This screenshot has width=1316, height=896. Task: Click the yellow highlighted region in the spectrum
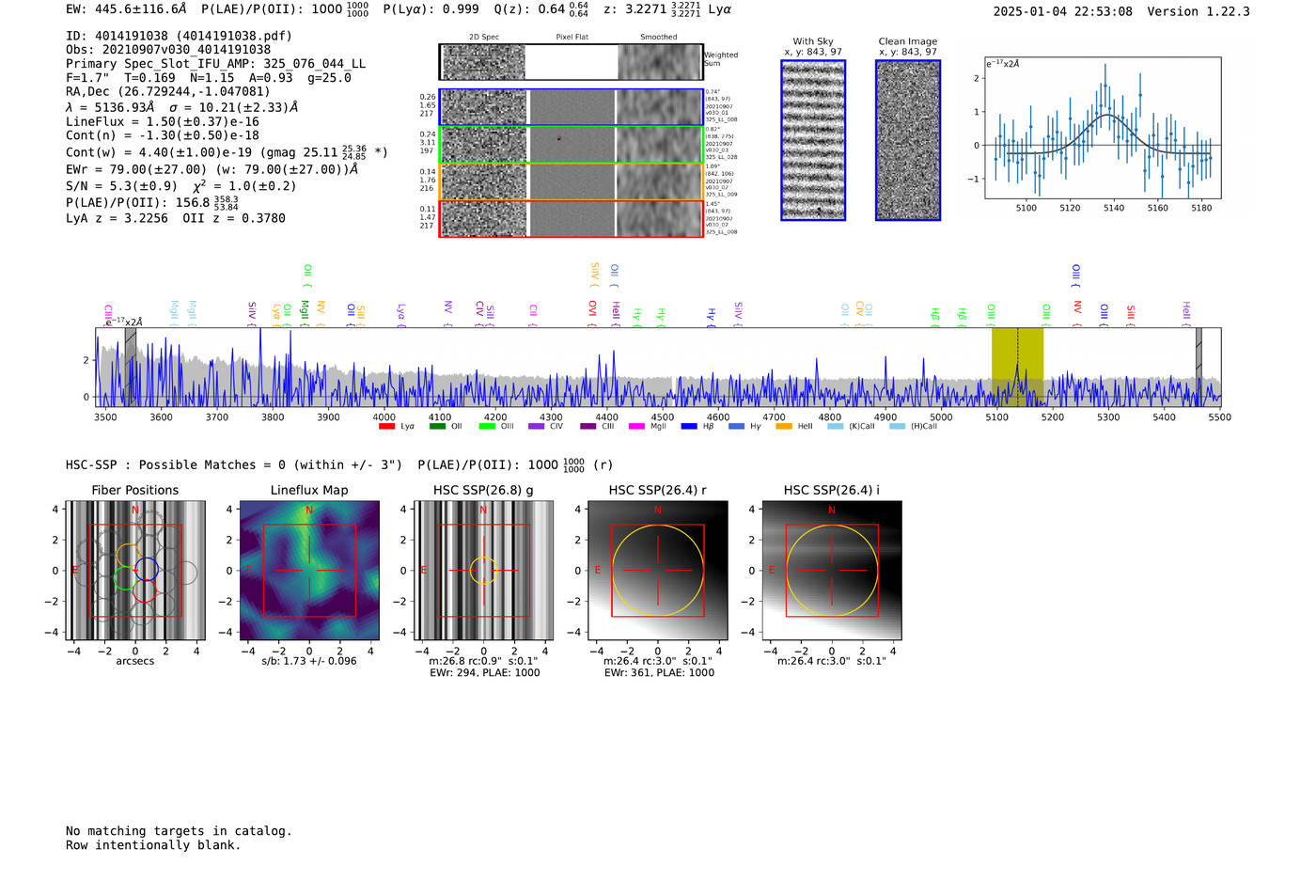[1017, 367]
